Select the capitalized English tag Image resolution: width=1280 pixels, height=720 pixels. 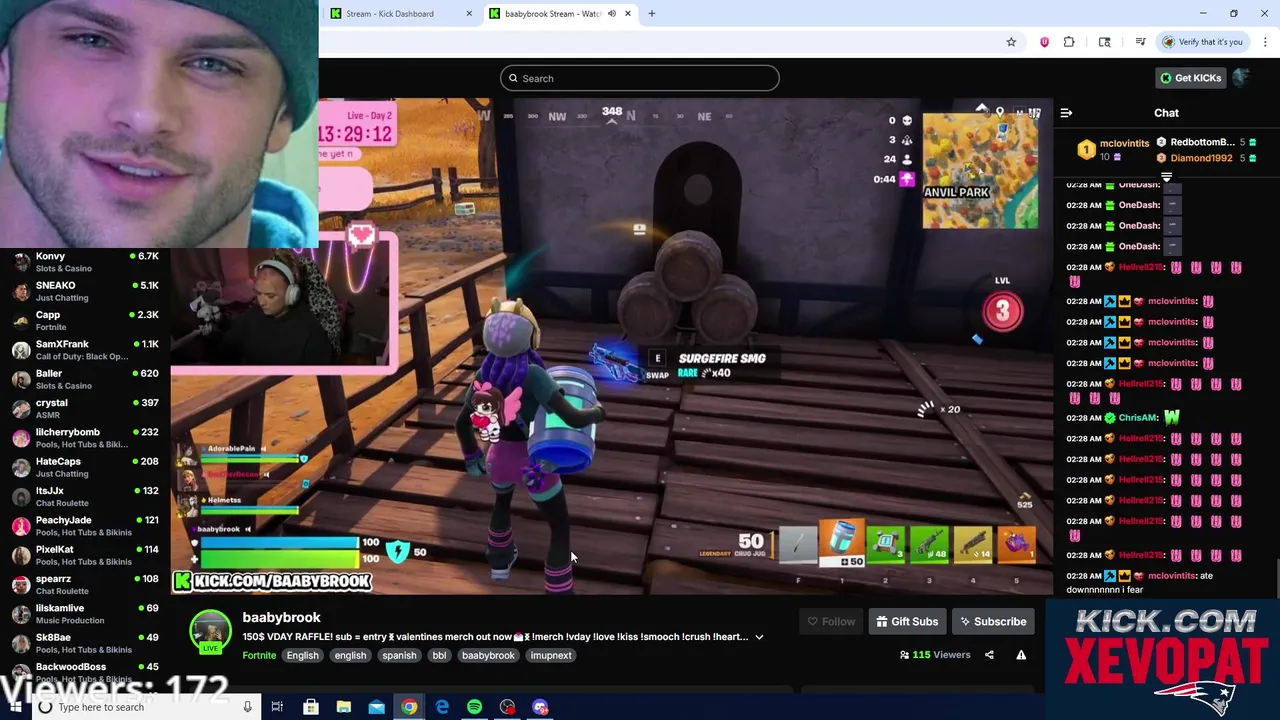302,656
